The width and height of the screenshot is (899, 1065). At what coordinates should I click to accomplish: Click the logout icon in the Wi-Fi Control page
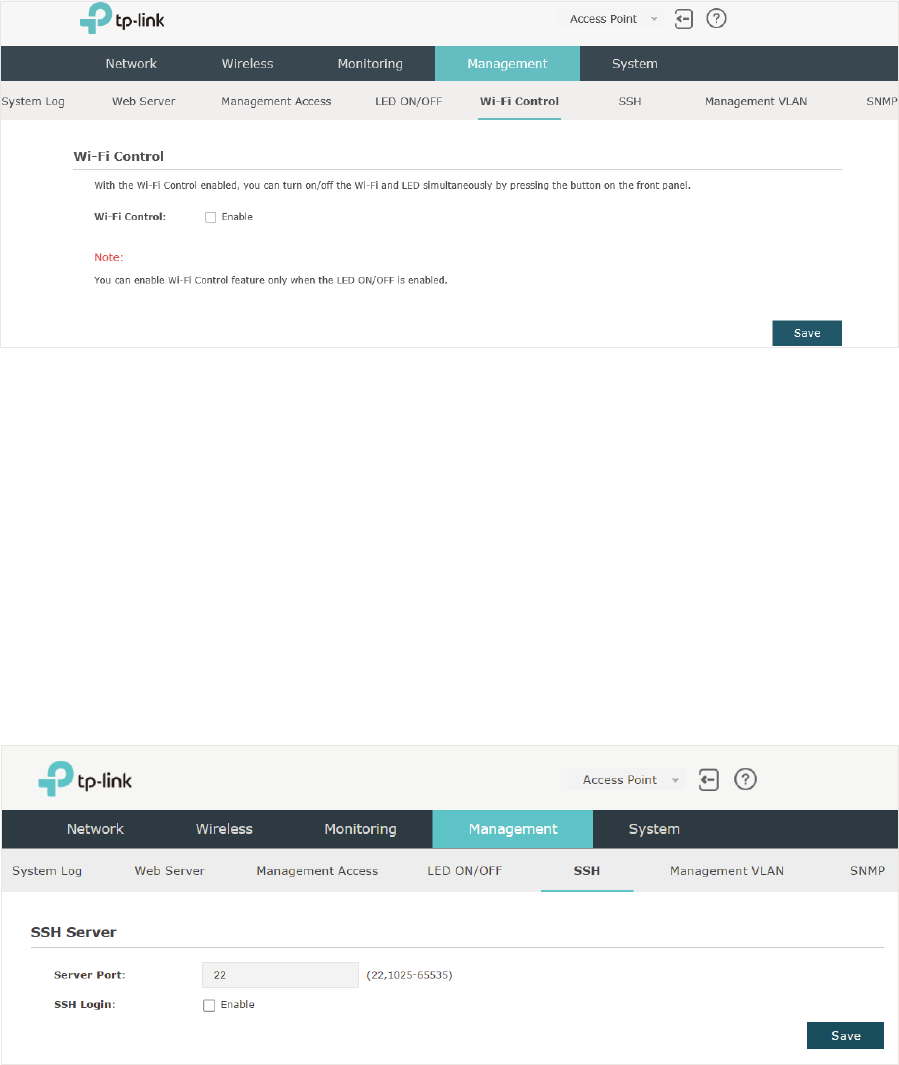684,19
